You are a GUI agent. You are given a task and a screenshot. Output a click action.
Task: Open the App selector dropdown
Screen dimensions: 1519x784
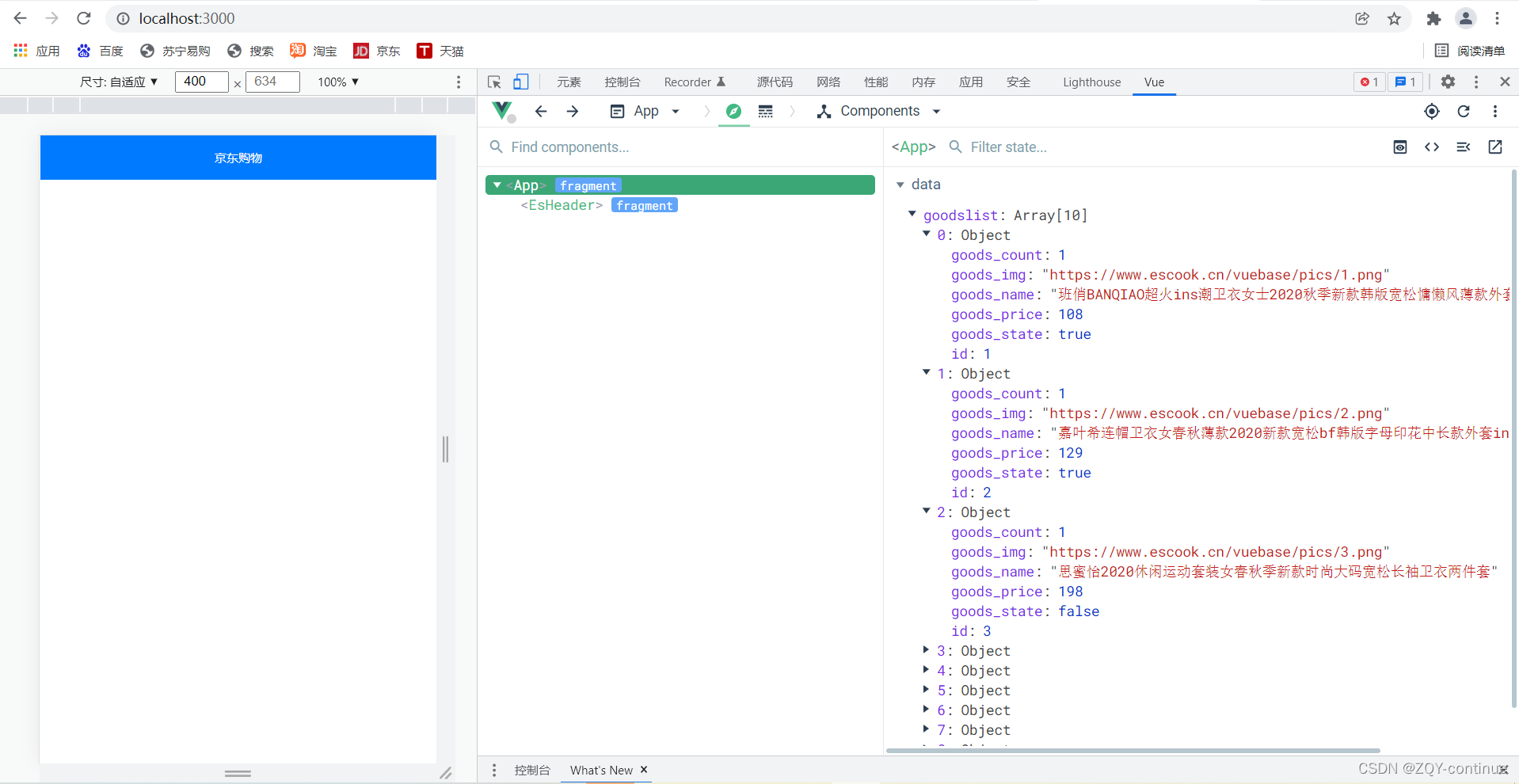pos(645,112)
